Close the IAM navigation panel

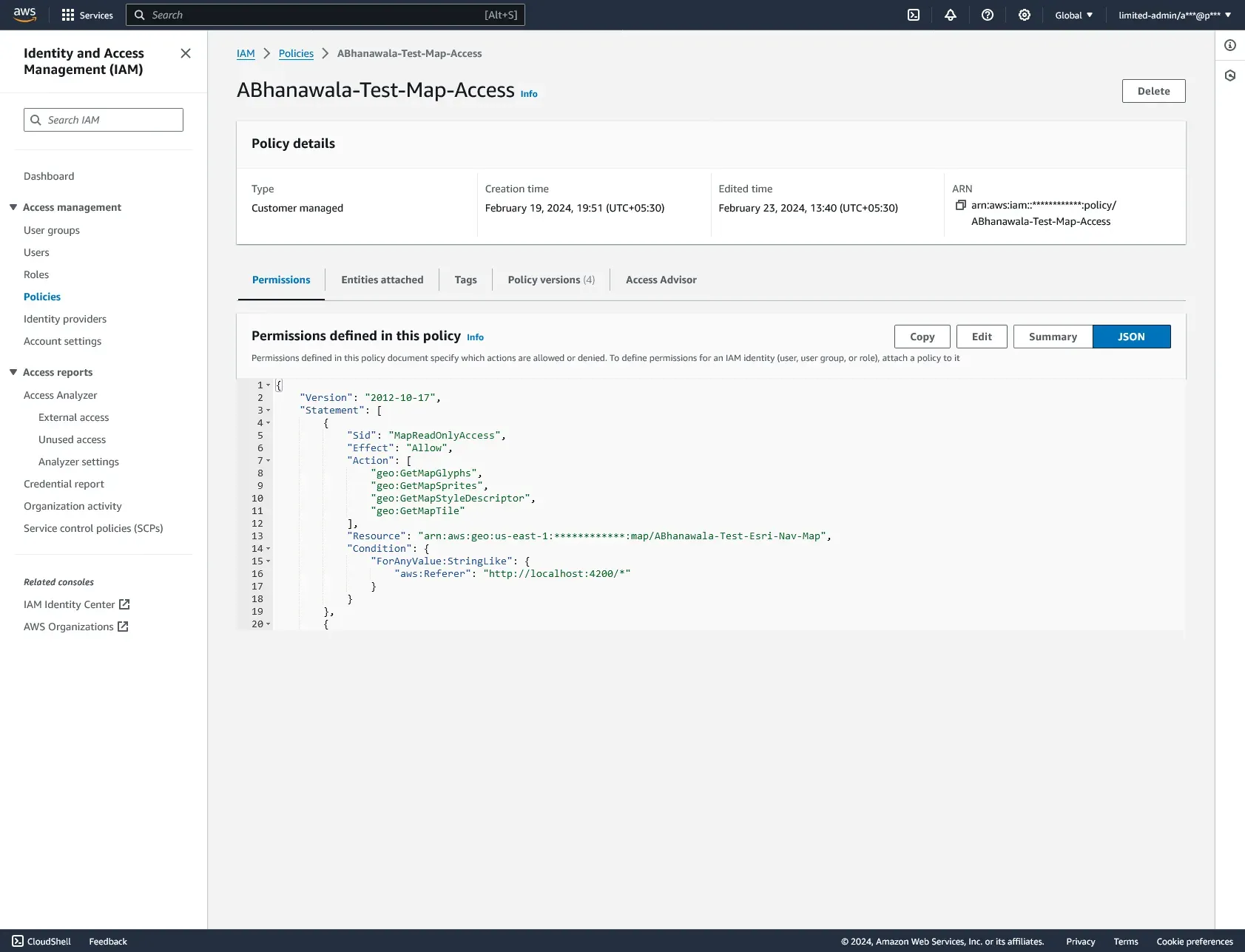[186, 53]
